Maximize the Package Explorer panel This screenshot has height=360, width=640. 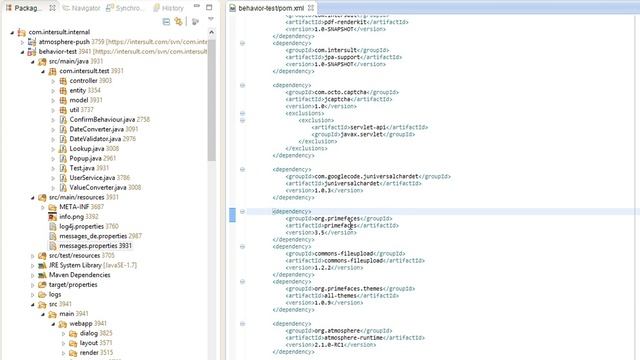tap(209, 7)
